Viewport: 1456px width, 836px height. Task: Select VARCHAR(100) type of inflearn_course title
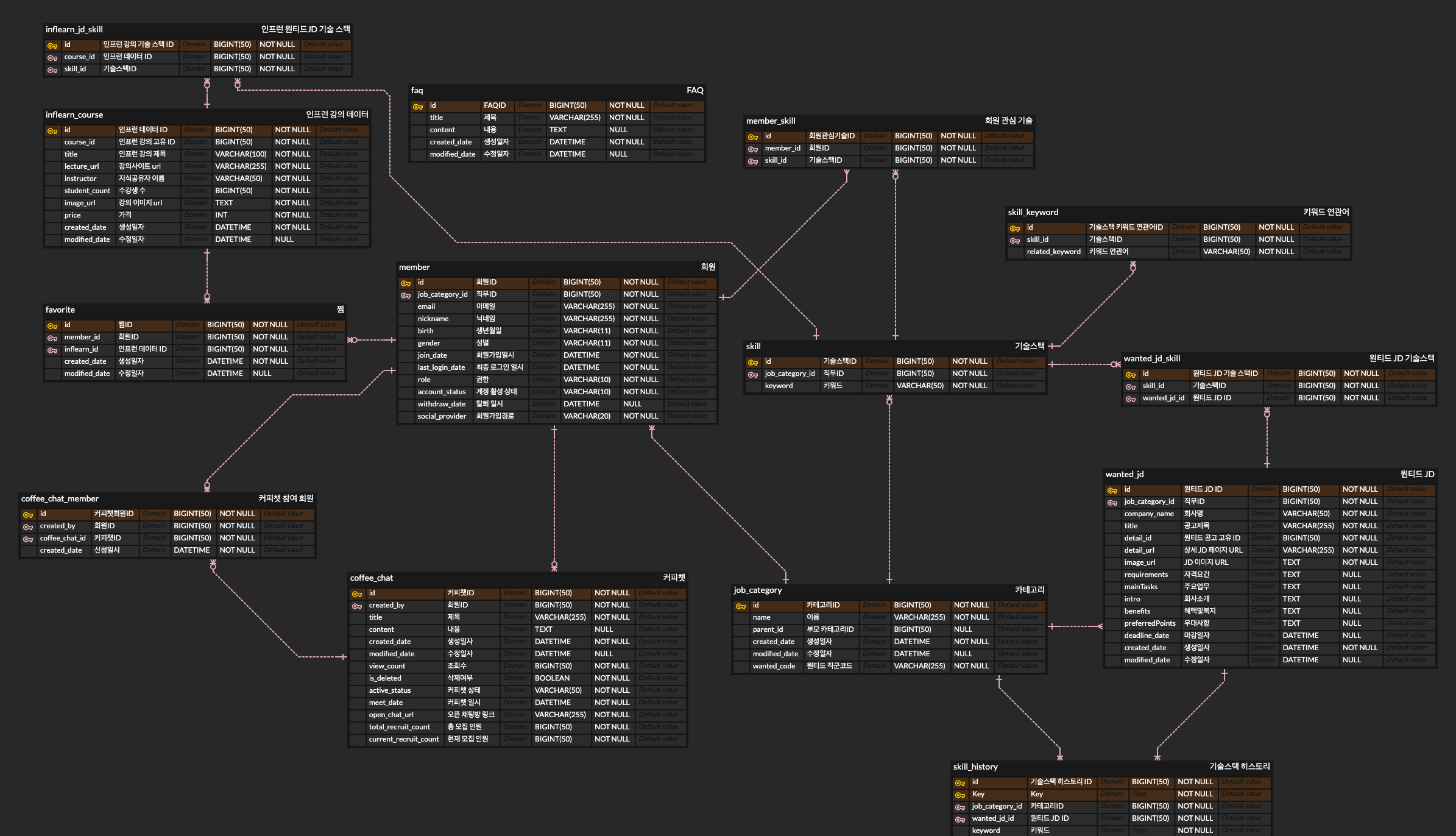tap(241, 154)
